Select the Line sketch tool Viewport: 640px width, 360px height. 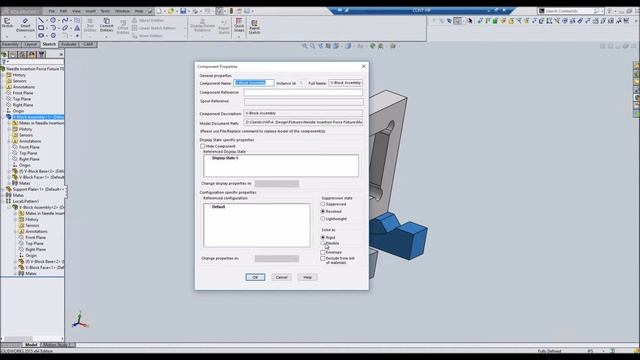pos(41,20)
